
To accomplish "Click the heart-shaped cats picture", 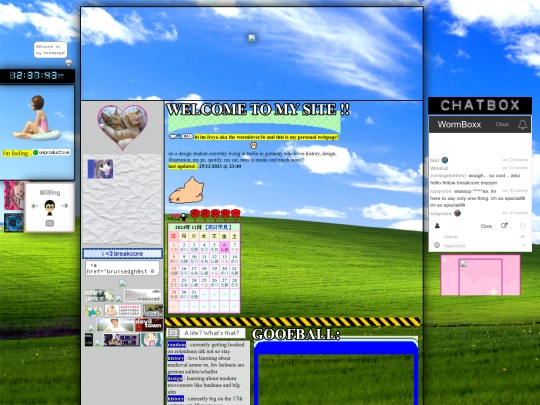I will (122, 127).
